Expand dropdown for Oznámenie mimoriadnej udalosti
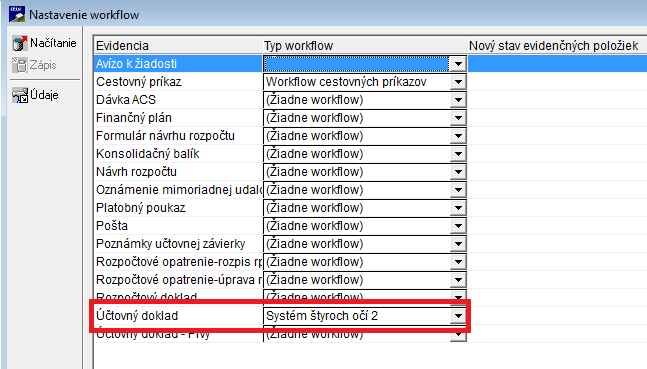This screenshot has height=369, width=647. click(x=458, y=190)
